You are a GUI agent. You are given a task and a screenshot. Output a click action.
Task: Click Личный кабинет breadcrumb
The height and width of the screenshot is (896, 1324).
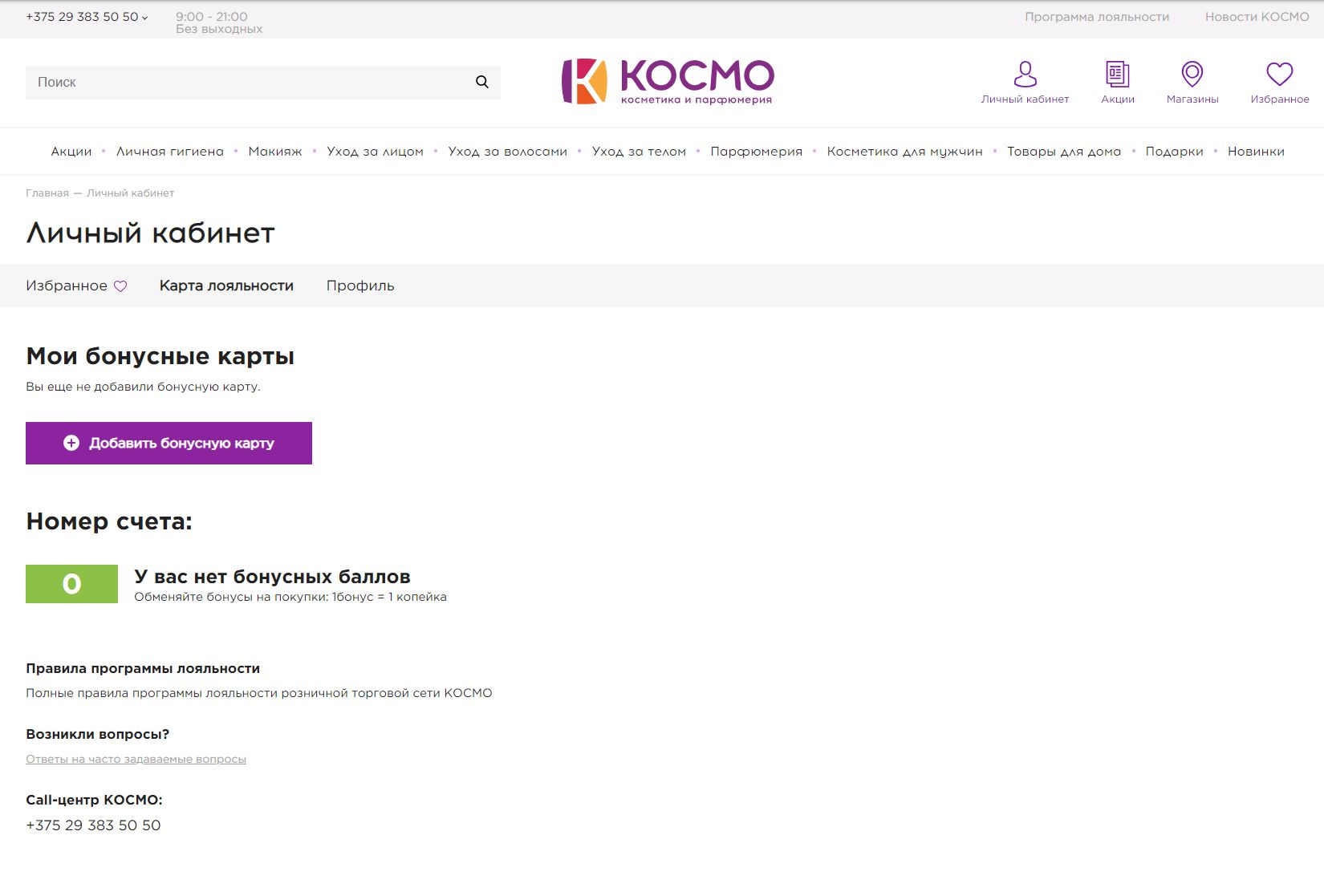[x=130, y=193]
